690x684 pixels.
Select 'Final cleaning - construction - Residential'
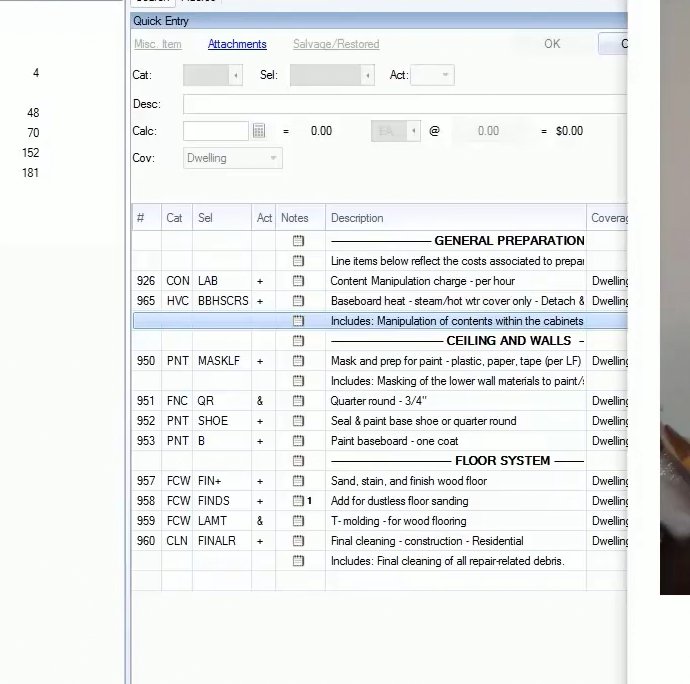coord(427,541)
